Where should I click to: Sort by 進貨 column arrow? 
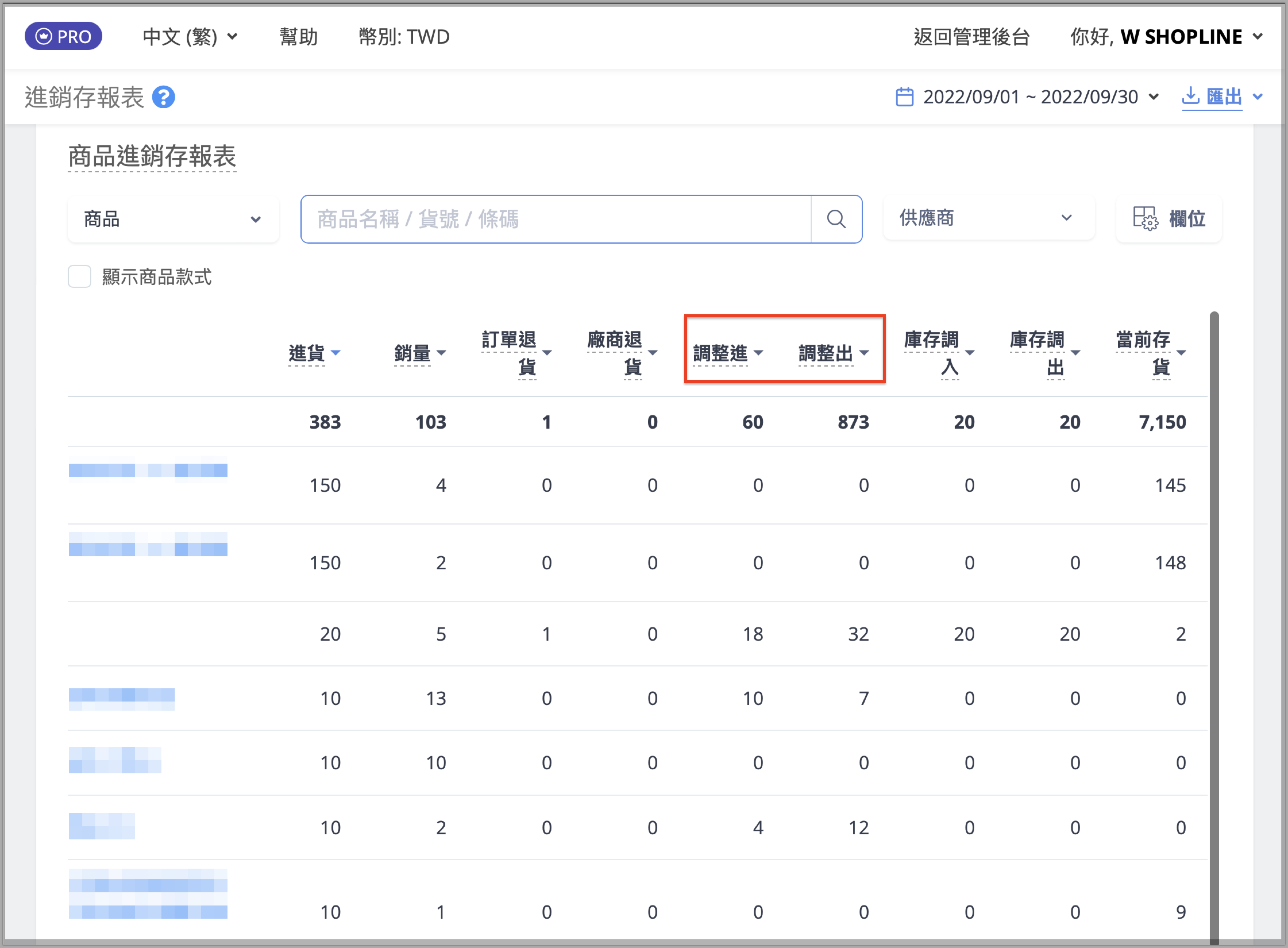(x=336, y=353)
